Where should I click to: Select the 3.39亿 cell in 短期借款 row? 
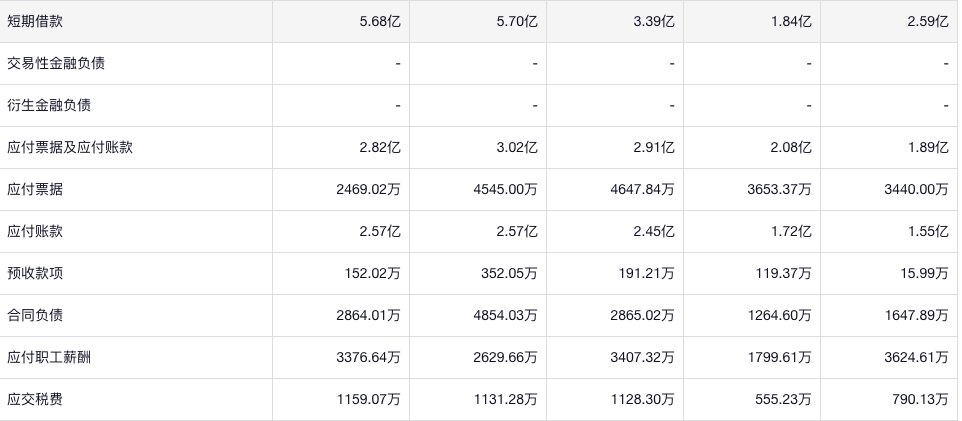pyautogui.click(x=654, y=21)
